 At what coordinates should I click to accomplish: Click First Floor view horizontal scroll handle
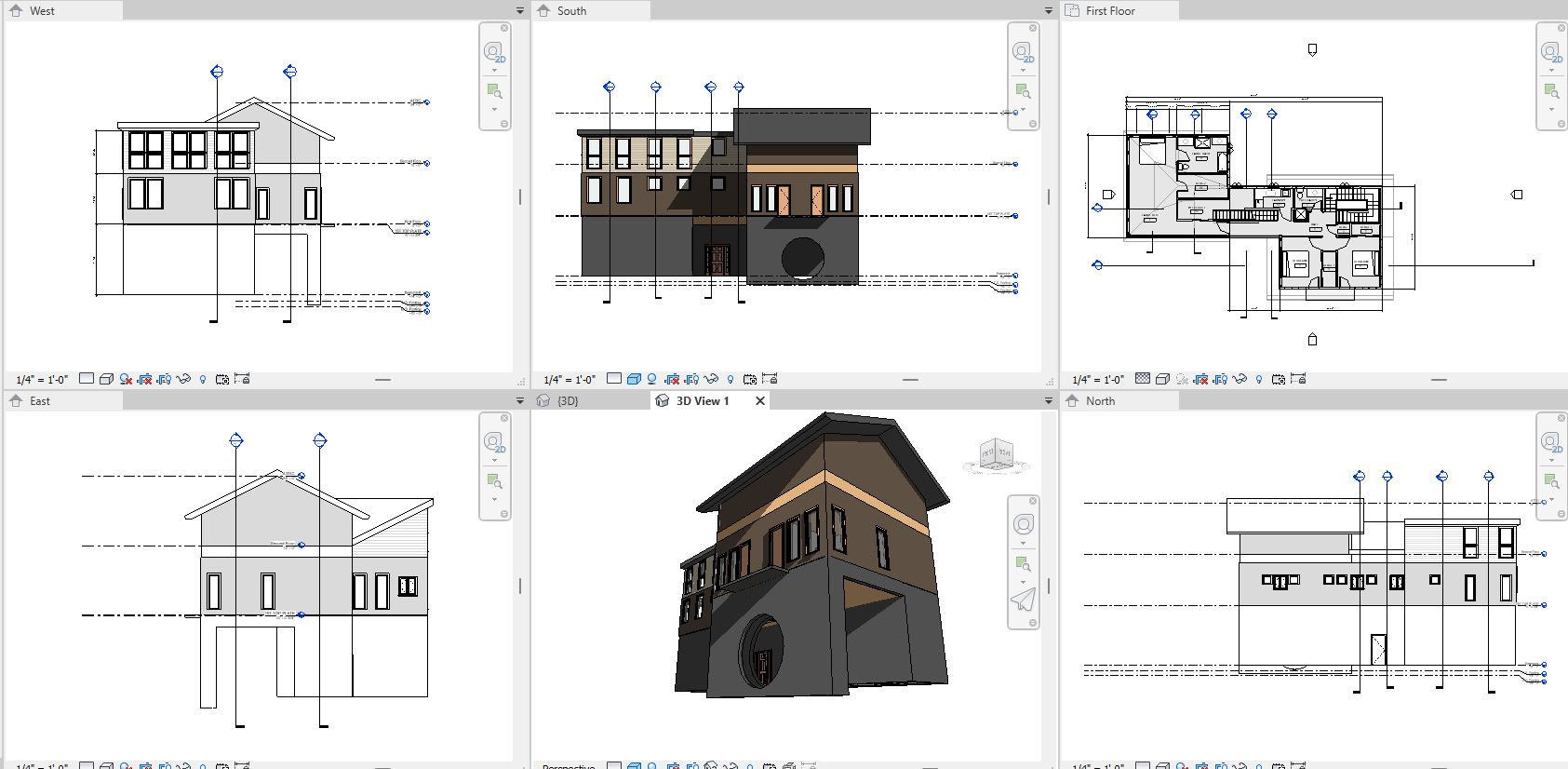tap(1439, 380)
